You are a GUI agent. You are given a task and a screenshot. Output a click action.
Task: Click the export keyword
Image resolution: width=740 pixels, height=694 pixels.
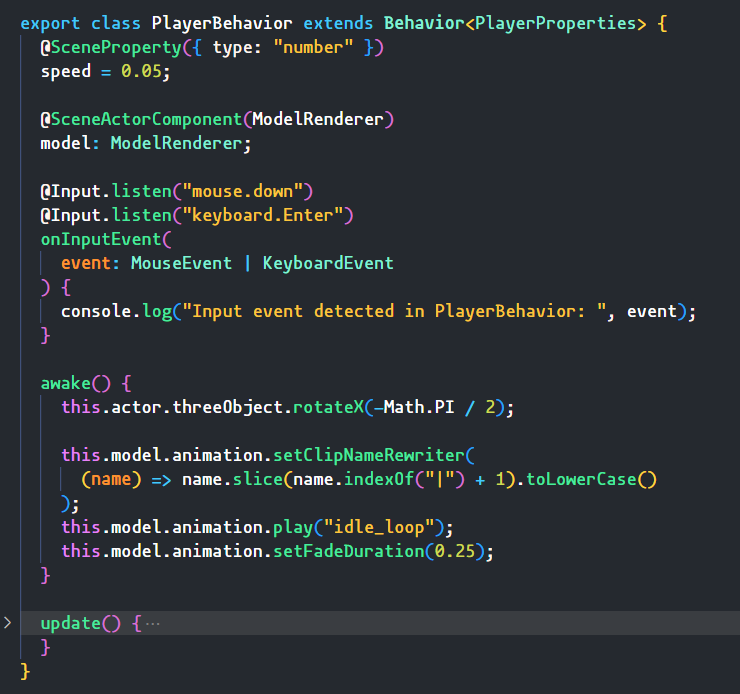click(x=50, y=23)
